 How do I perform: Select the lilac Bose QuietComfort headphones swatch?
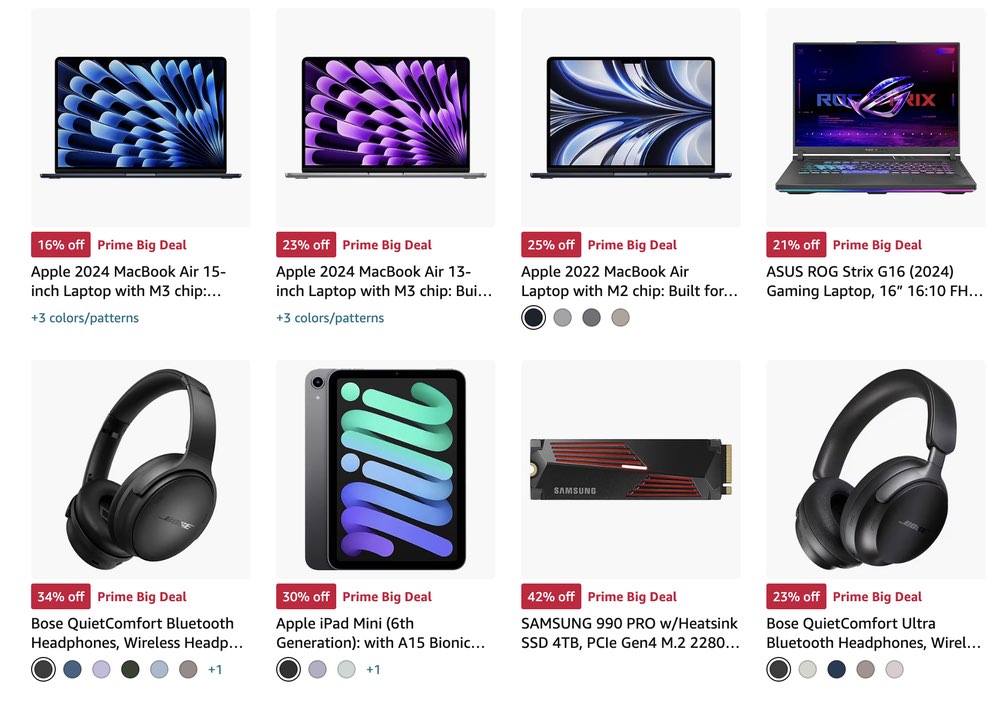(x=101, y=669)
